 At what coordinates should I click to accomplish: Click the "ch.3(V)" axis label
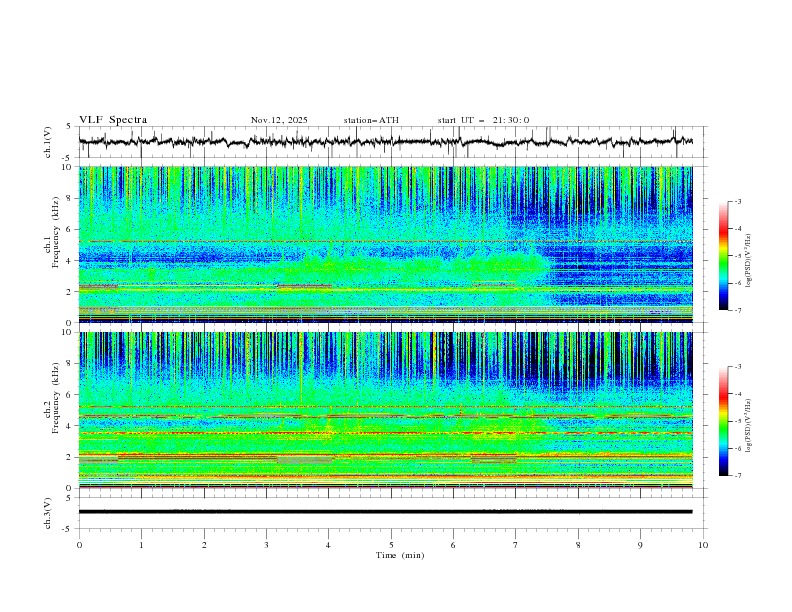coord(48,513)
